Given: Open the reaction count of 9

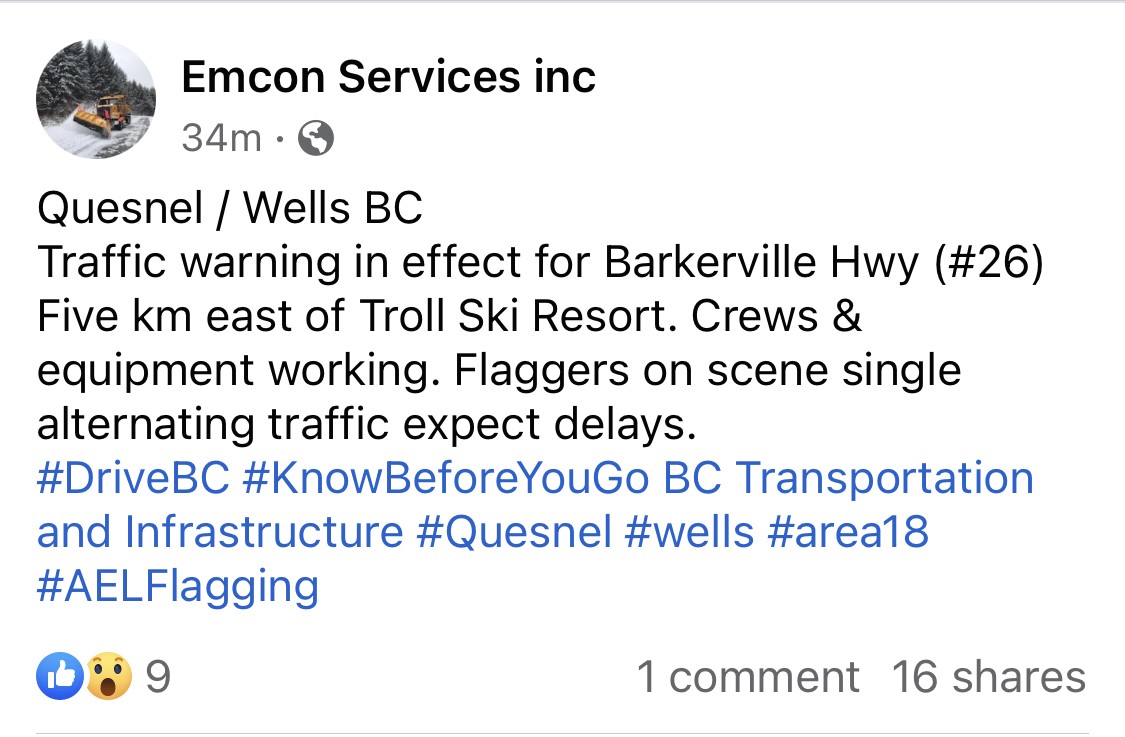Looking at the screenshot, I should click(x=158, y=677).
